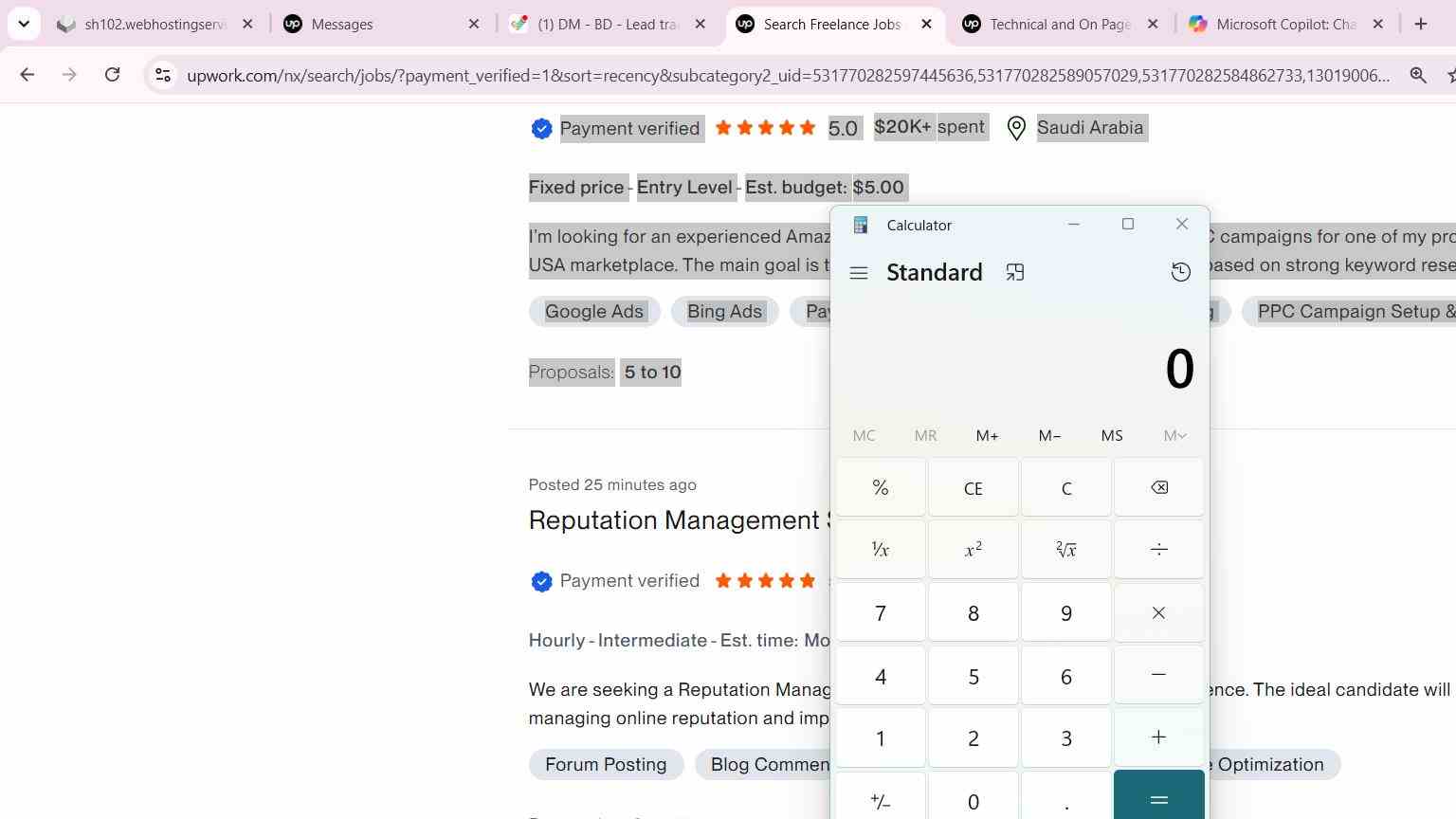Image resolution: width=1456 pixels, height=819 pixels.
Task: Click the multiply operator button
Action: point(1158,613)
